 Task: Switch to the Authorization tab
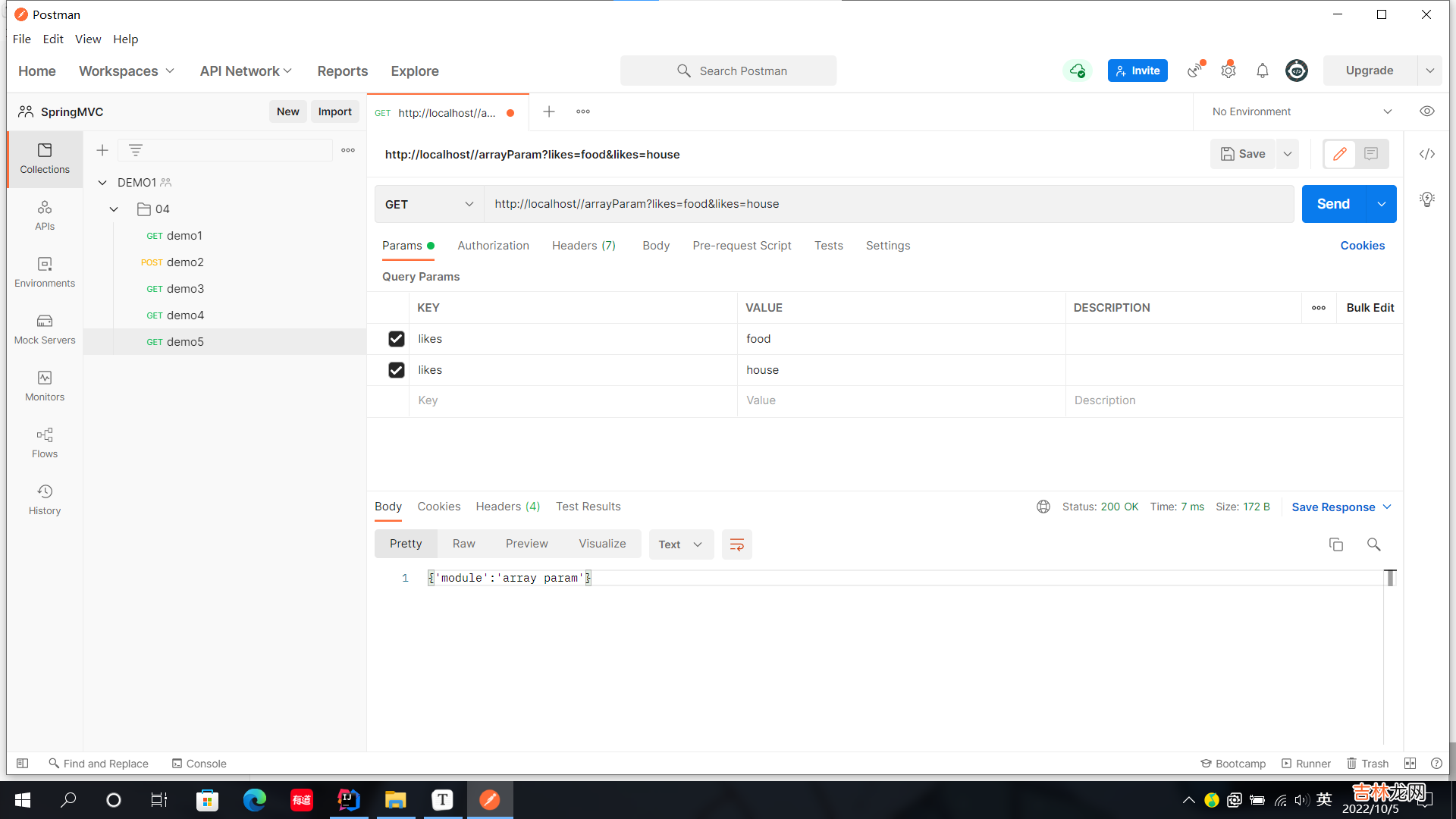(x=493, y=246)
